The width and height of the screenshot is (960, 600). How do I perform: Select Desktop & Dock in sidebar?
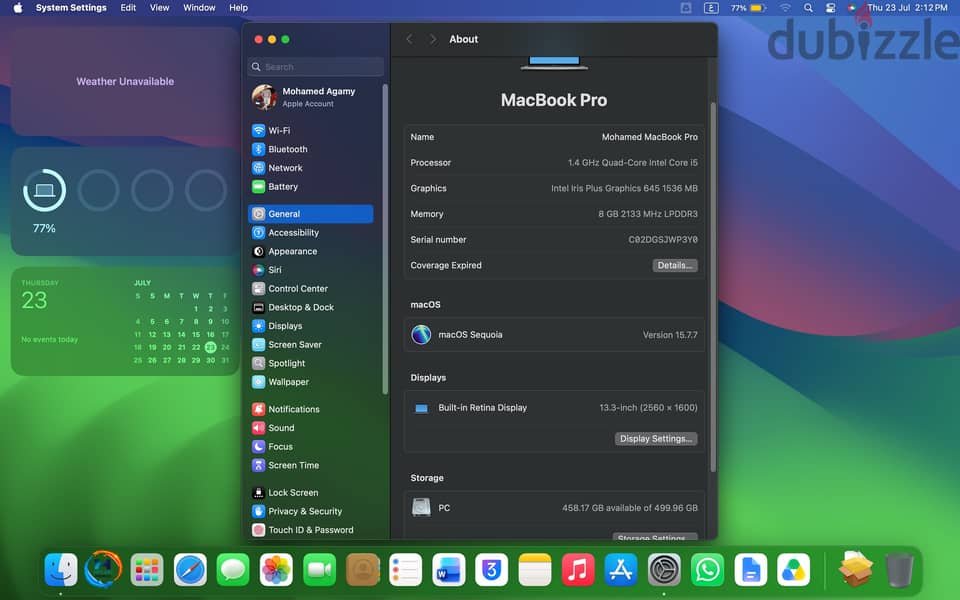pyautogui.click(x=311, y=307)
